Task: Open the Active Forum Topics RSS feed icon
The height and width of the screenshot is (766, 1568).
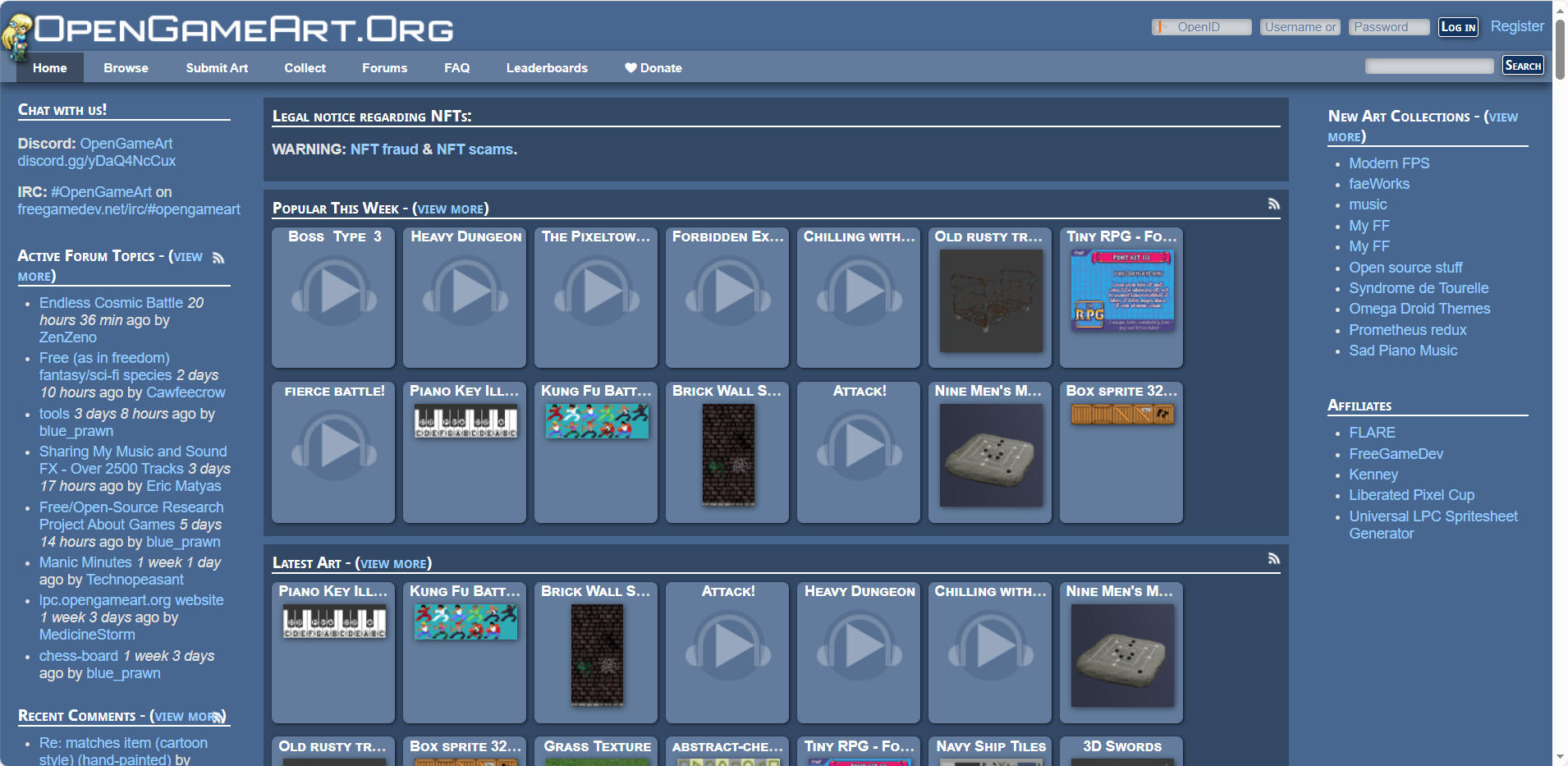Action: [x=218, y=258]
